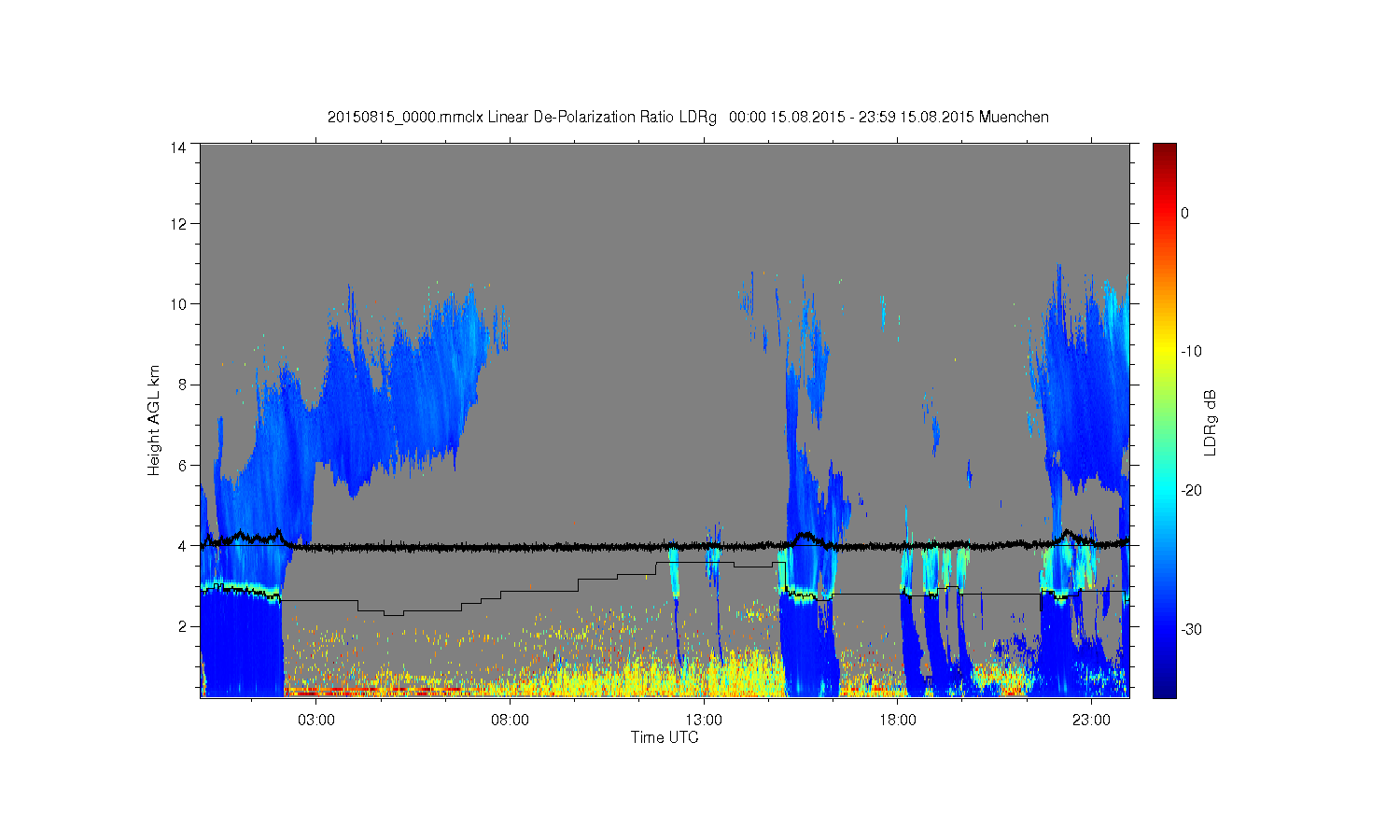Click the "Time UTC" x-axis label
Screen dimensions: 1400x840
(665, 737)
